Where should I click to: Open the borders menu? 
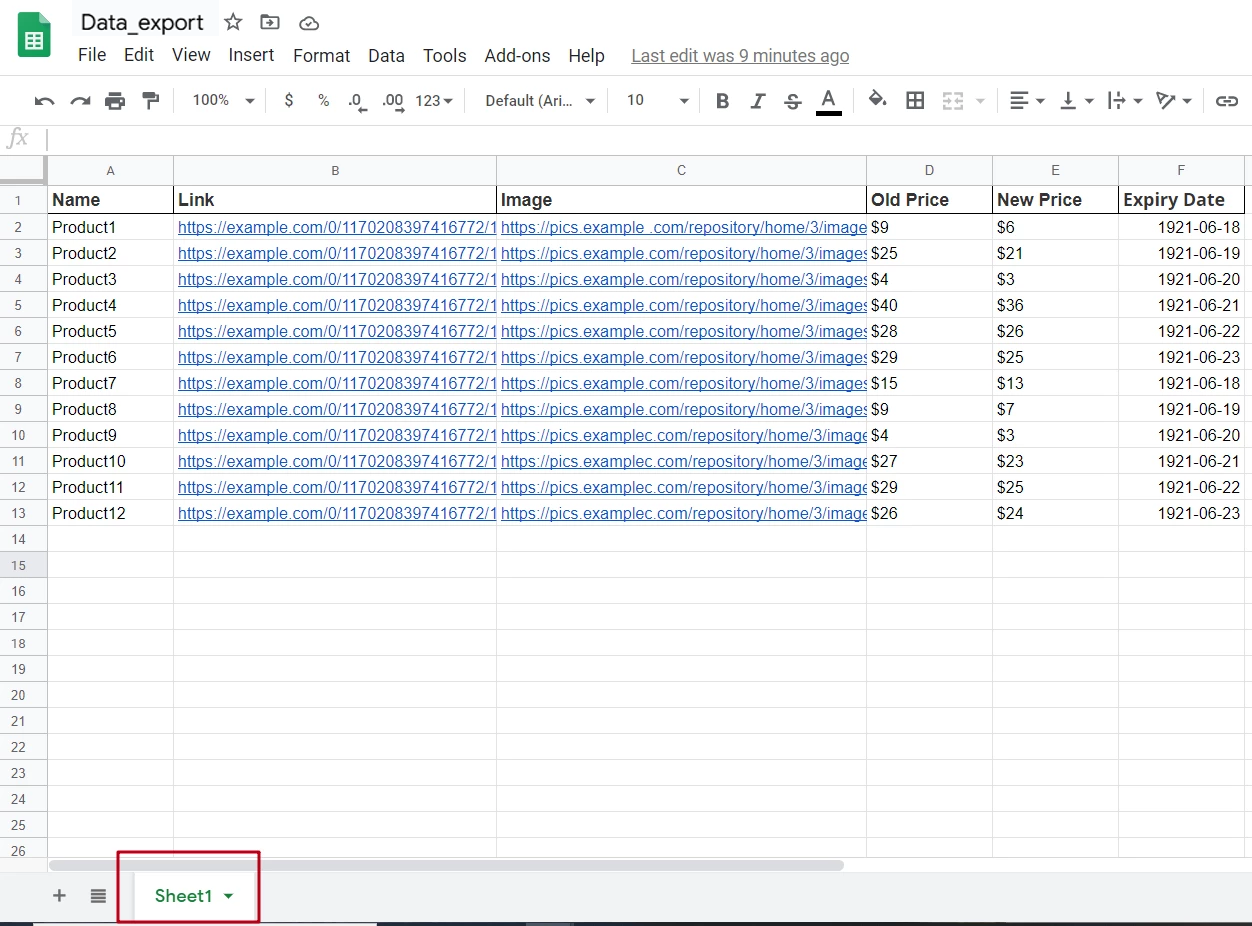(915, 100)
